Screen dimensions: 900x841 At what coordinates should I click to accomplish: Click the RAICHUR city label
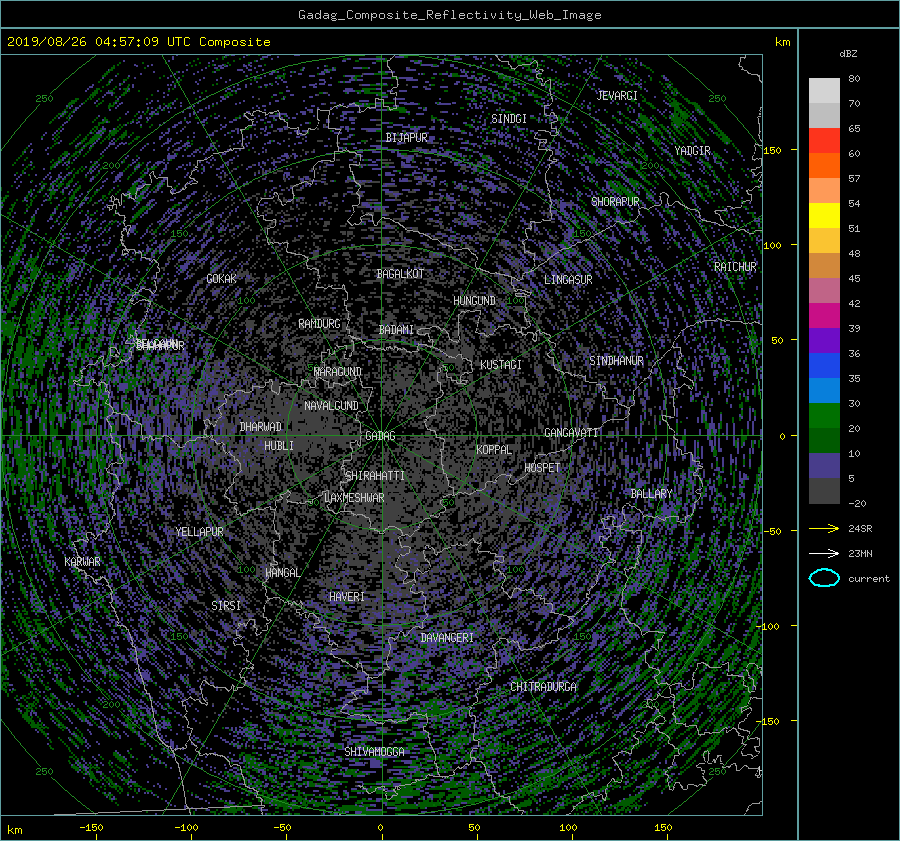(x=735, y=267)
